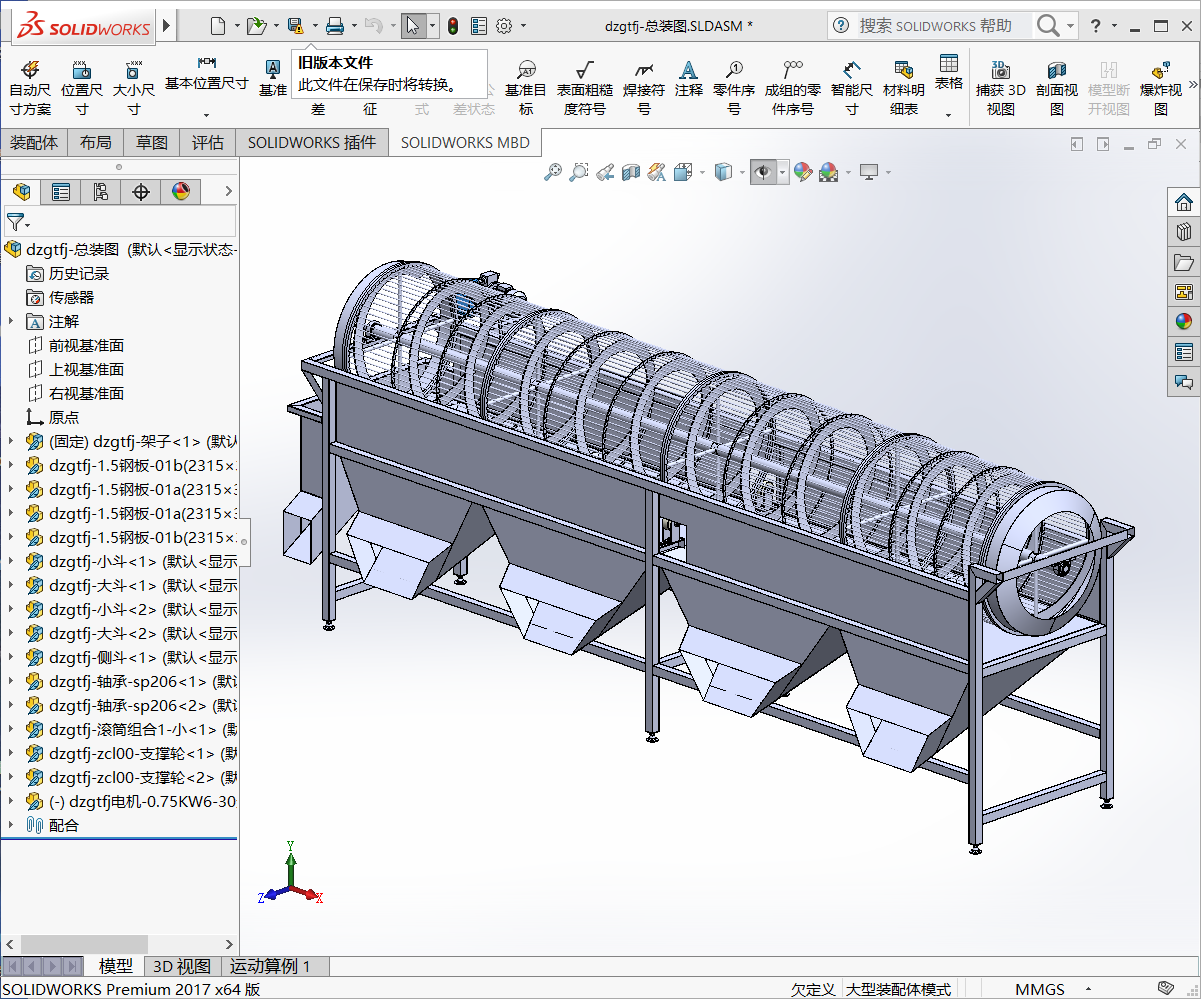Expand the dzgtfj-架子<1> component node
This screenshot has height=999, width=1201.
coord(11,441)
